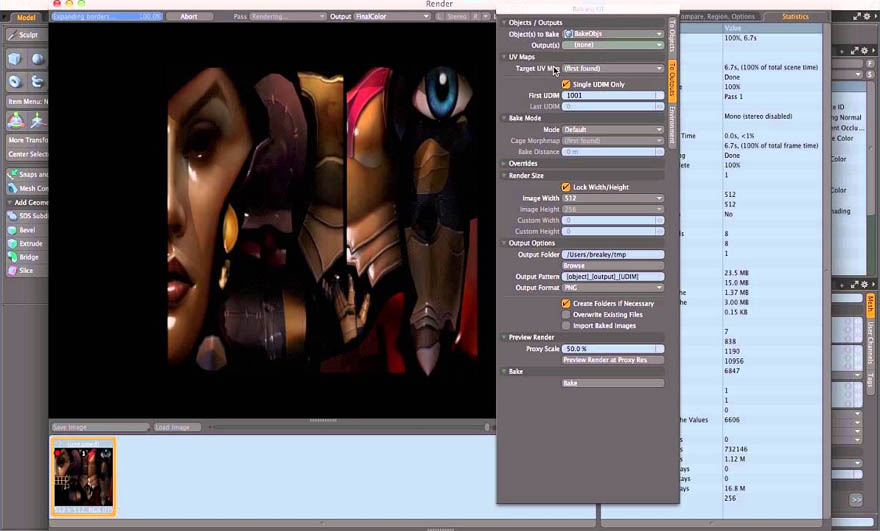This screenshot has width=880, height=531.
Task: Click the First UDIM field
Action: pos(613,95)
